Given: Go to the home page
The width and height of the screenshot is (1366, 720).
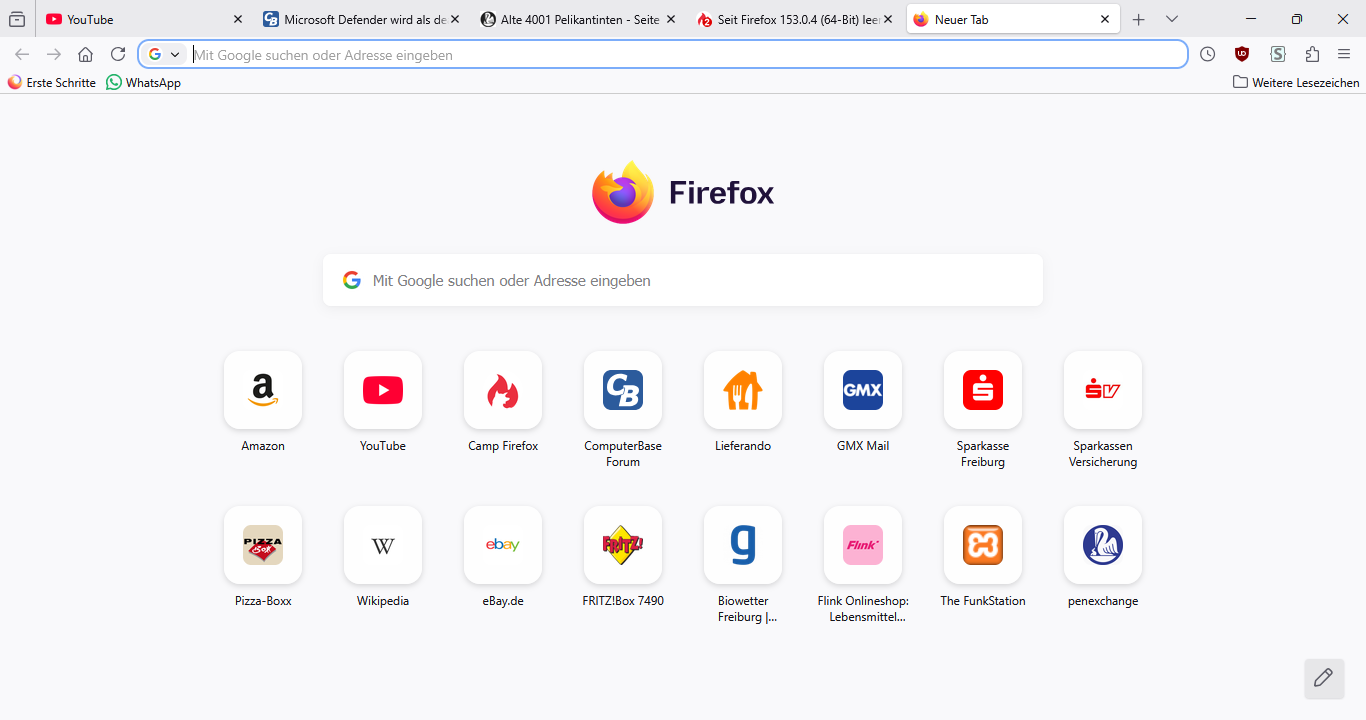Looking at the screenshot, I should point(86,54).
